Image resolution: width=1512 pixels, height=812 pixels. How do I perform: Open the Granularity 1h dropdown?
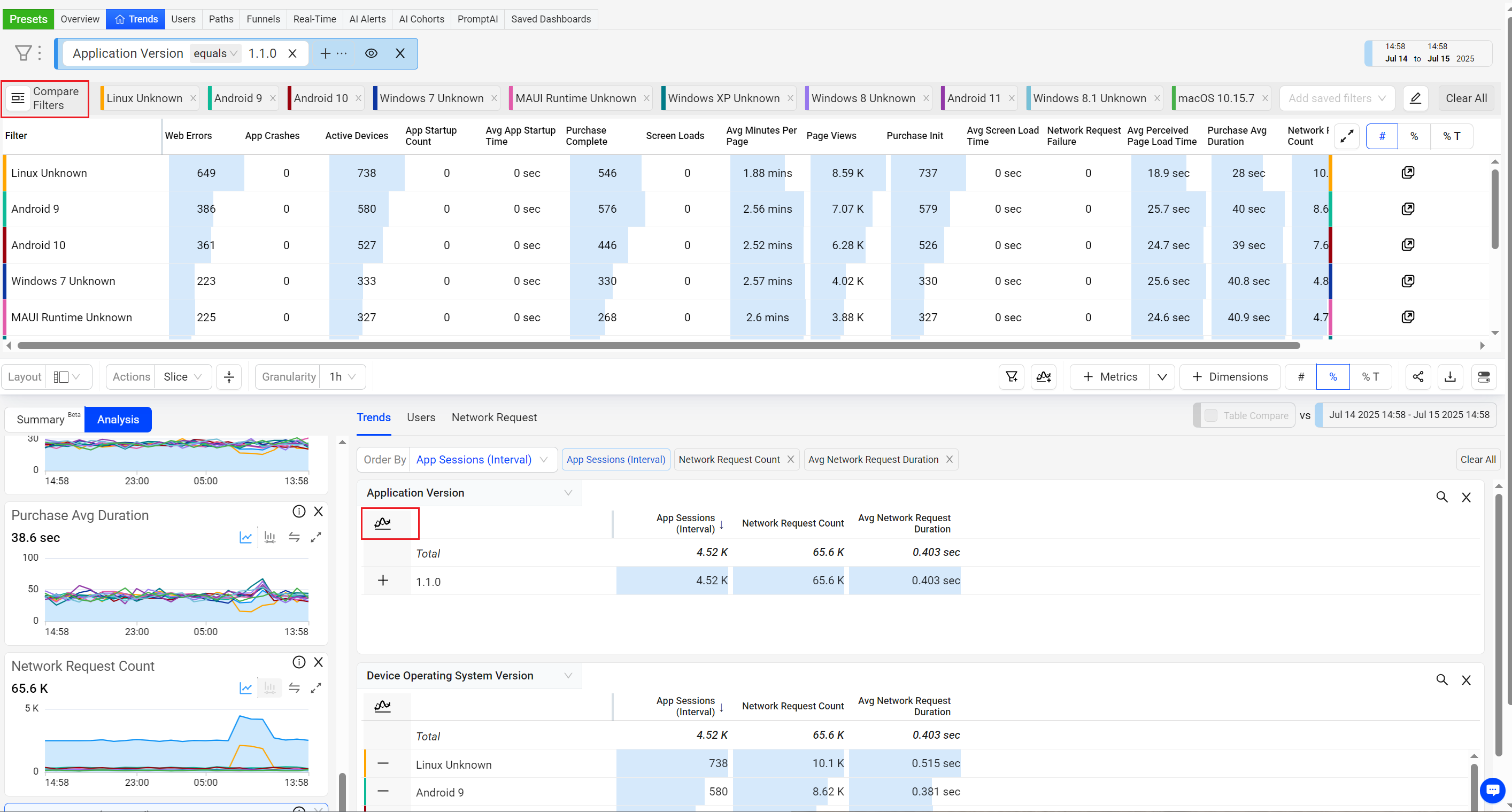tap(343, 377)
